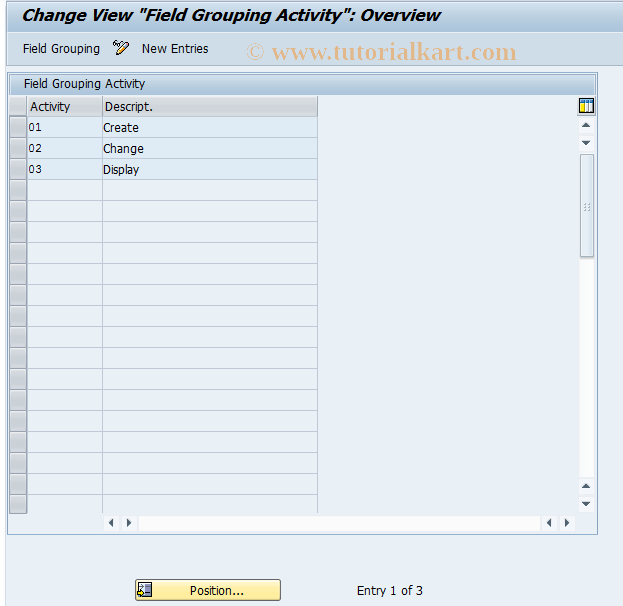
Task: Click the select-all rows header box
Action: [x=18, y=106]
